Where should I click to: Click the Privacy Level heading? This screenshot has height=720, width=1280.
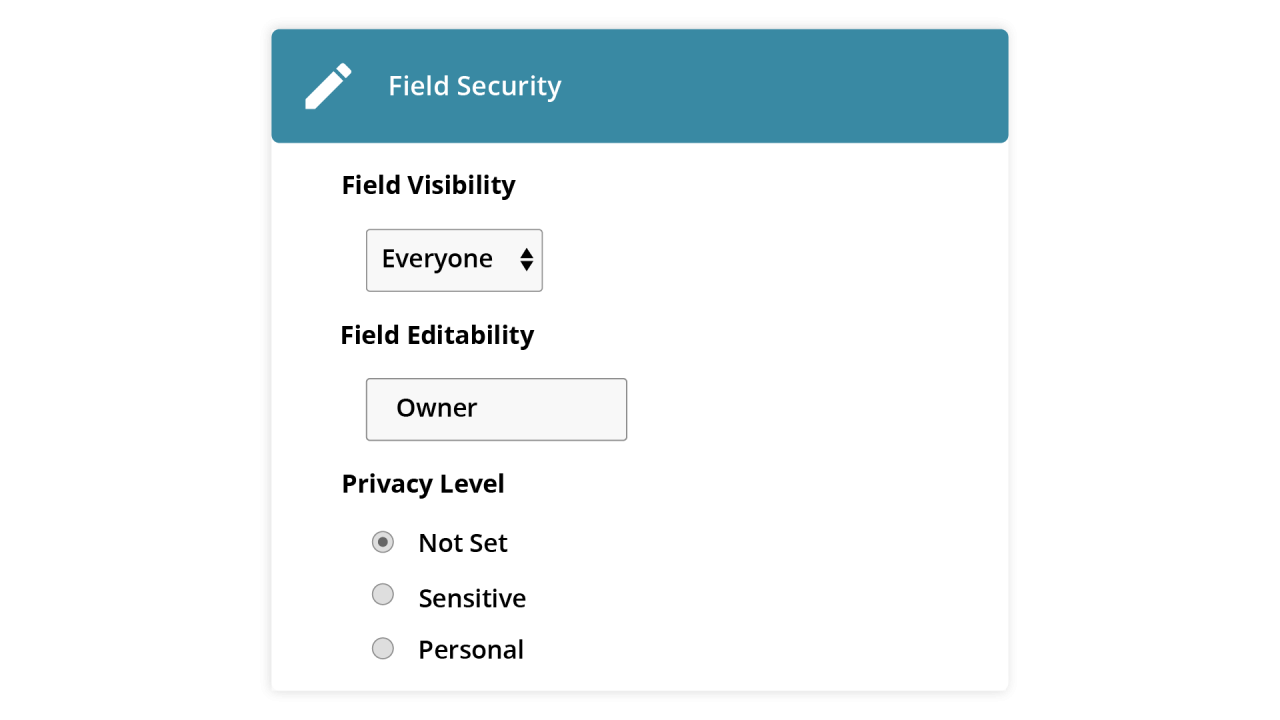(x=423, y=483)
